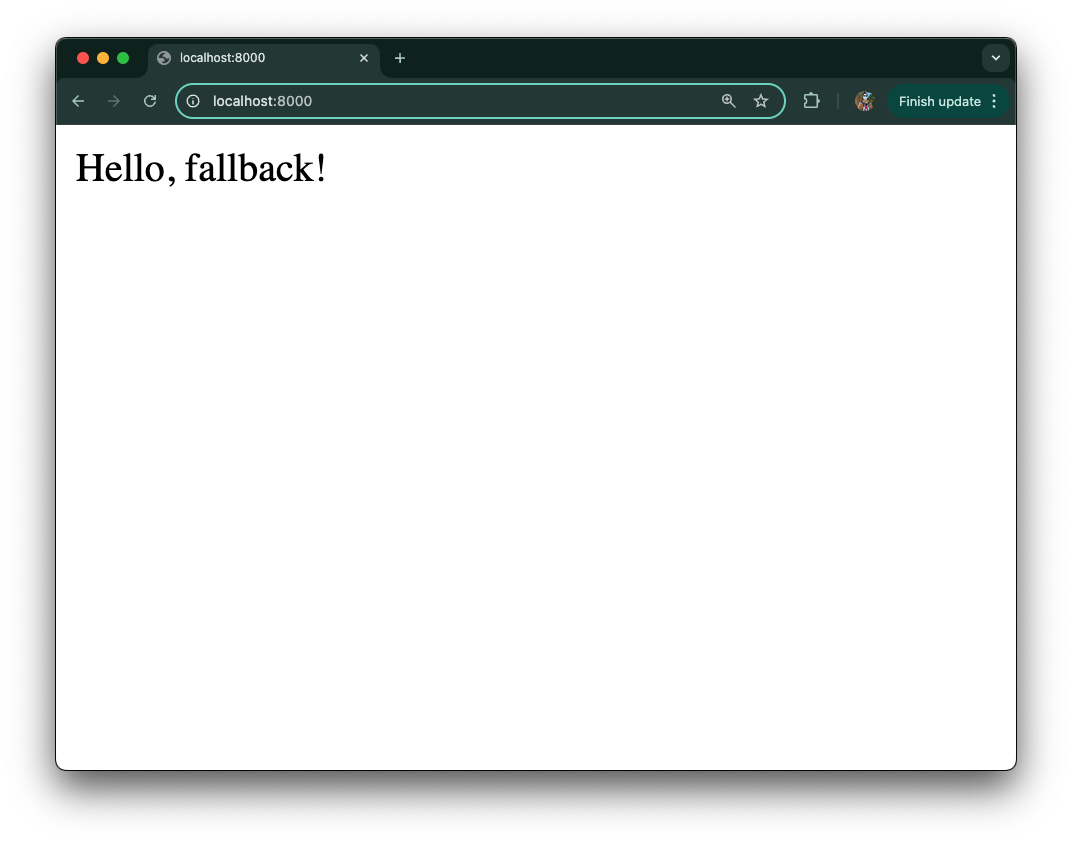Viewport: 1072px width, 844px height.
Task: Bookmark this page with the star
Action: click(761, 101)
